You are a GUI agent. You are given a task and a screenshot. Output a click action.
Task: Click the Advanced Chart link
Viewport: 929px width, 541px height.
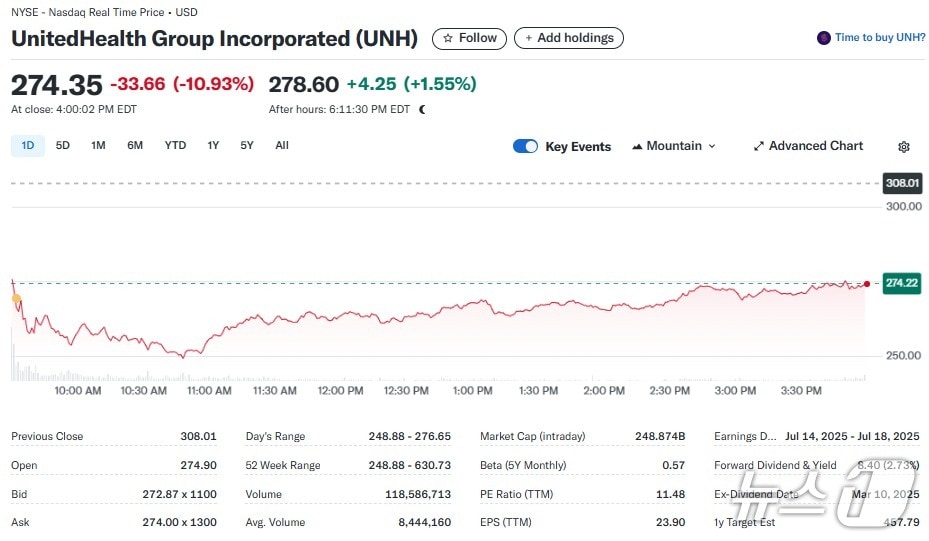point(815,146)
